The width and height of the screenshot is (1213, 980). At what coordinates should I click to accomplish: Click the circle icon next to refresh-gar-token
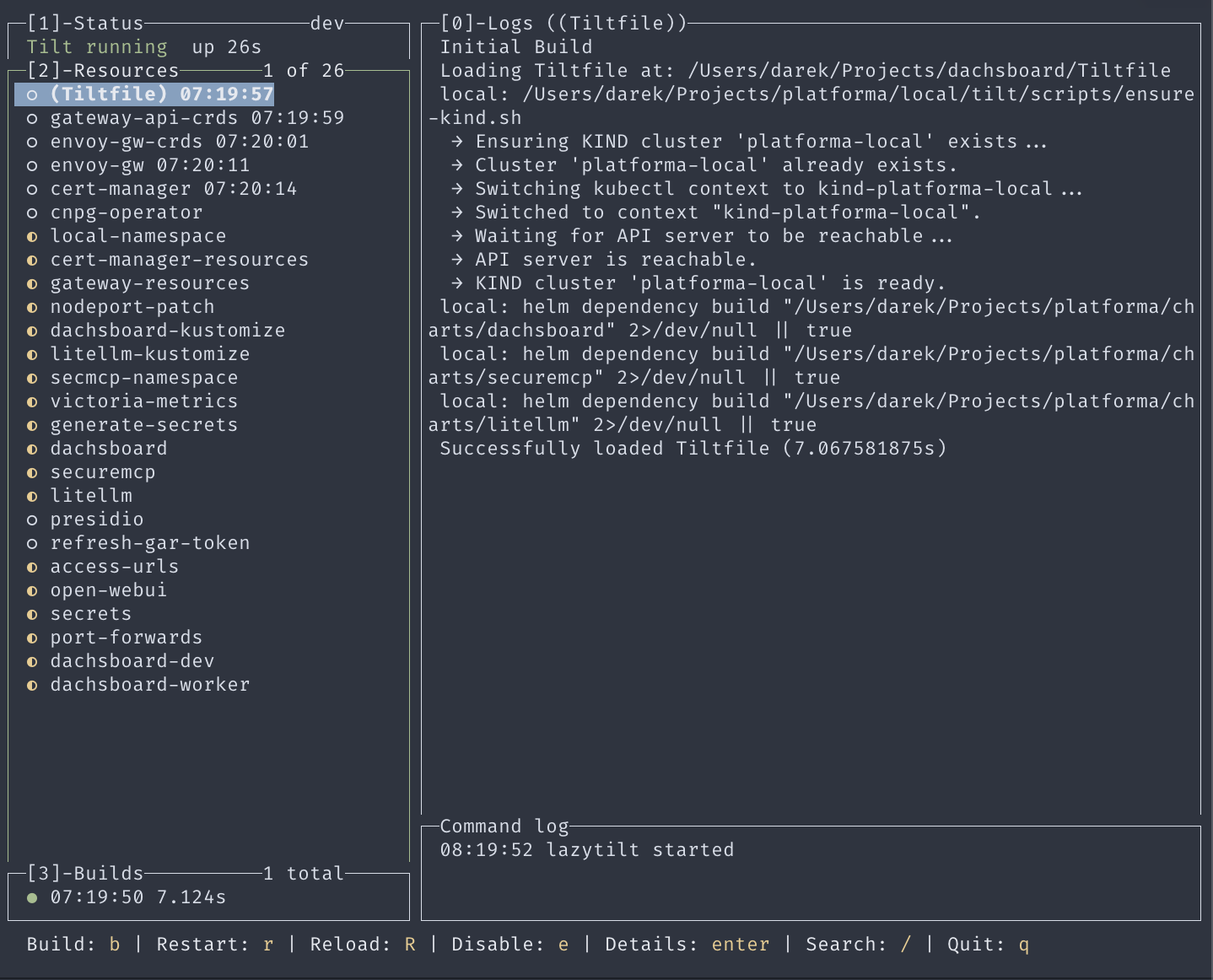(x=32, y=543)
